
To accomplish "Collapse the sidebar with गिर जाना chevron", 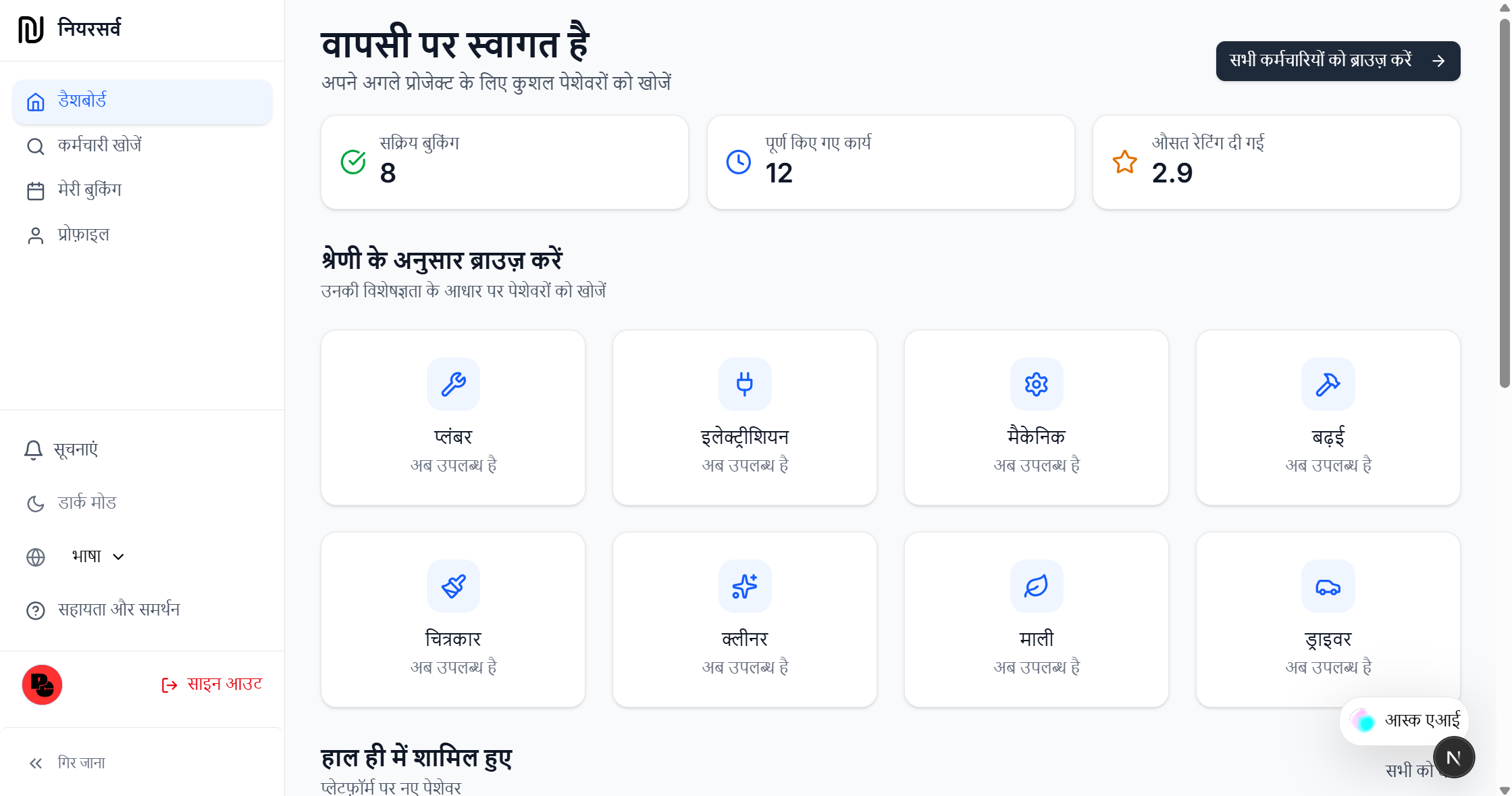I will tap(34, 762).
